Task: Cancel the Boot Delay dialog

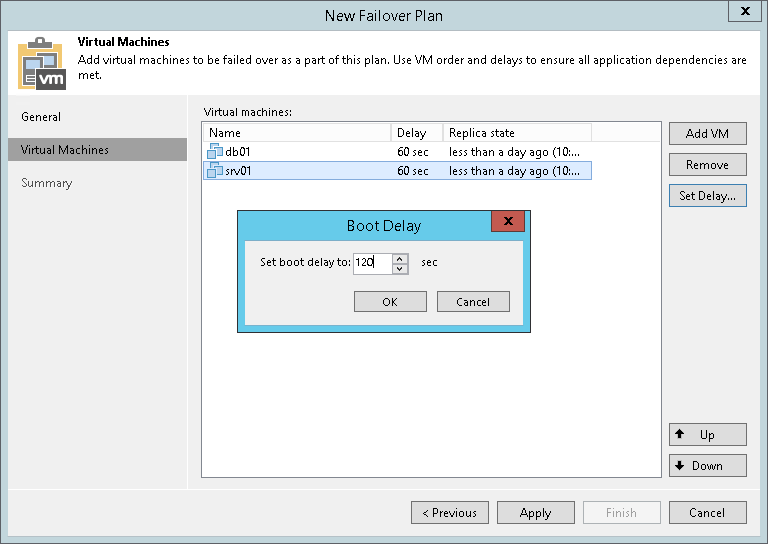Action: (473, 302)
